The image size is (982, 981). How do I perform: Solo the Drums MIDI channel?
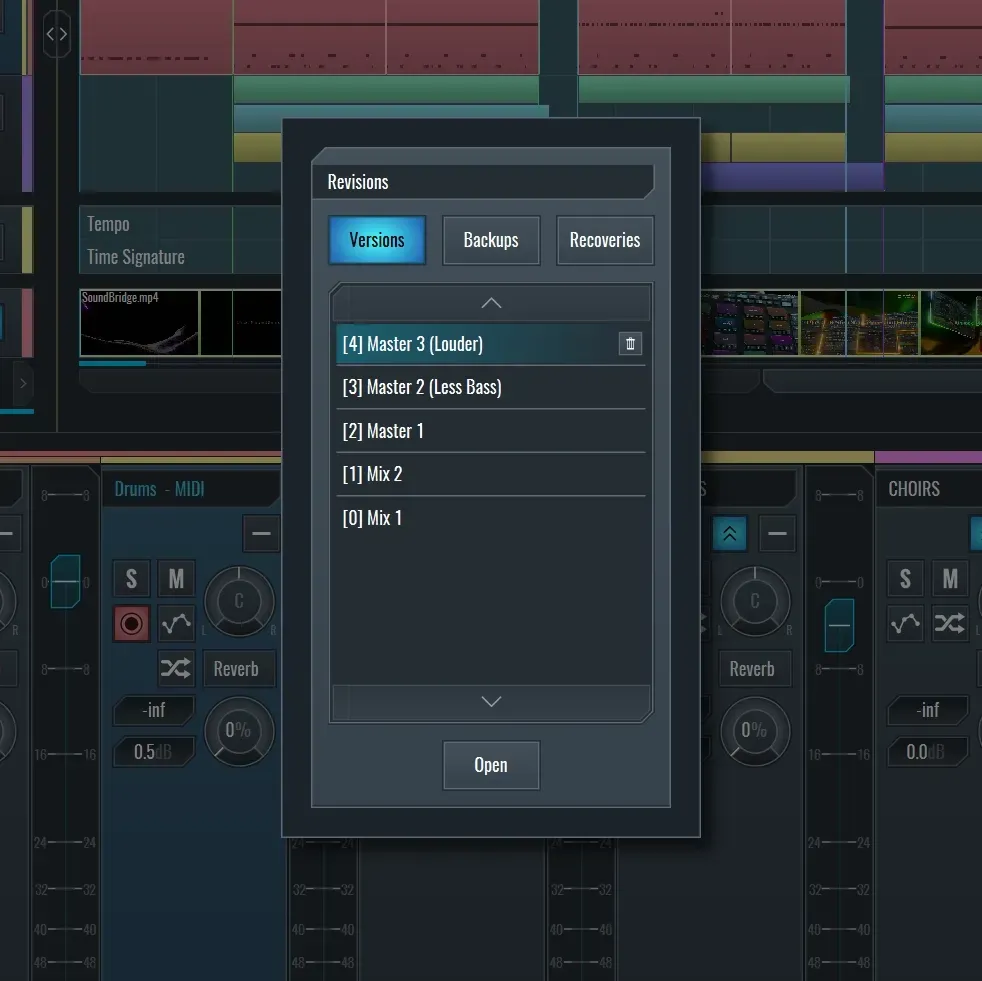point(131,579)
